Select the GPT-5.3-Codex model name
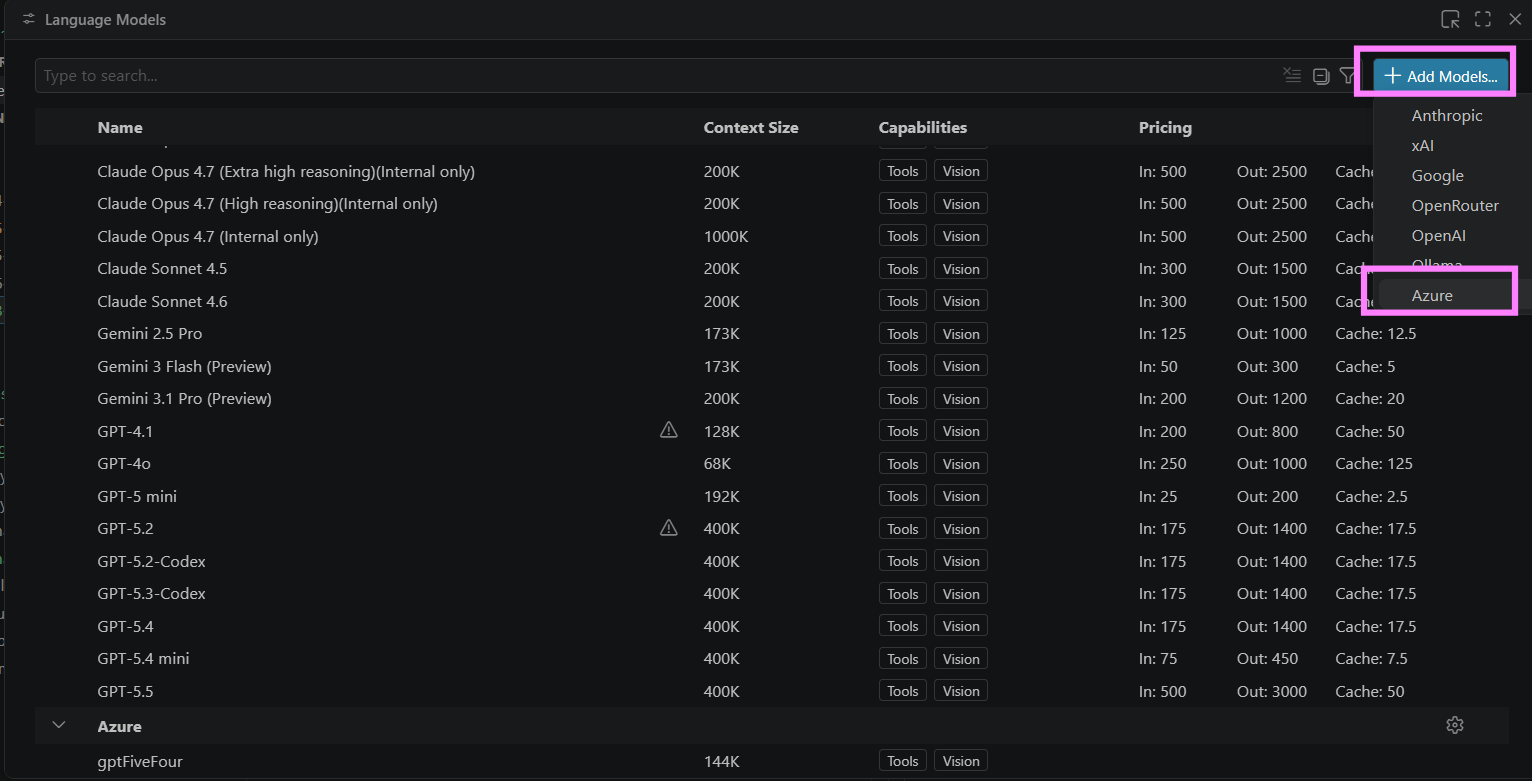The image size is (1532, 781). point(152,593)
